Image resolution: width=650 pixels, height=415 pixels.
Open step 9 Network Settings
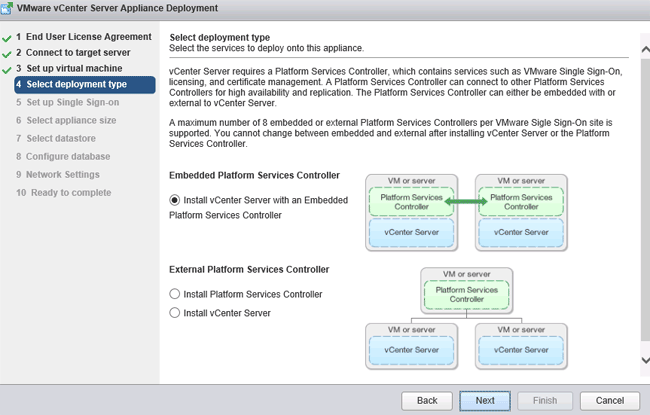click(x=58, y=175)
